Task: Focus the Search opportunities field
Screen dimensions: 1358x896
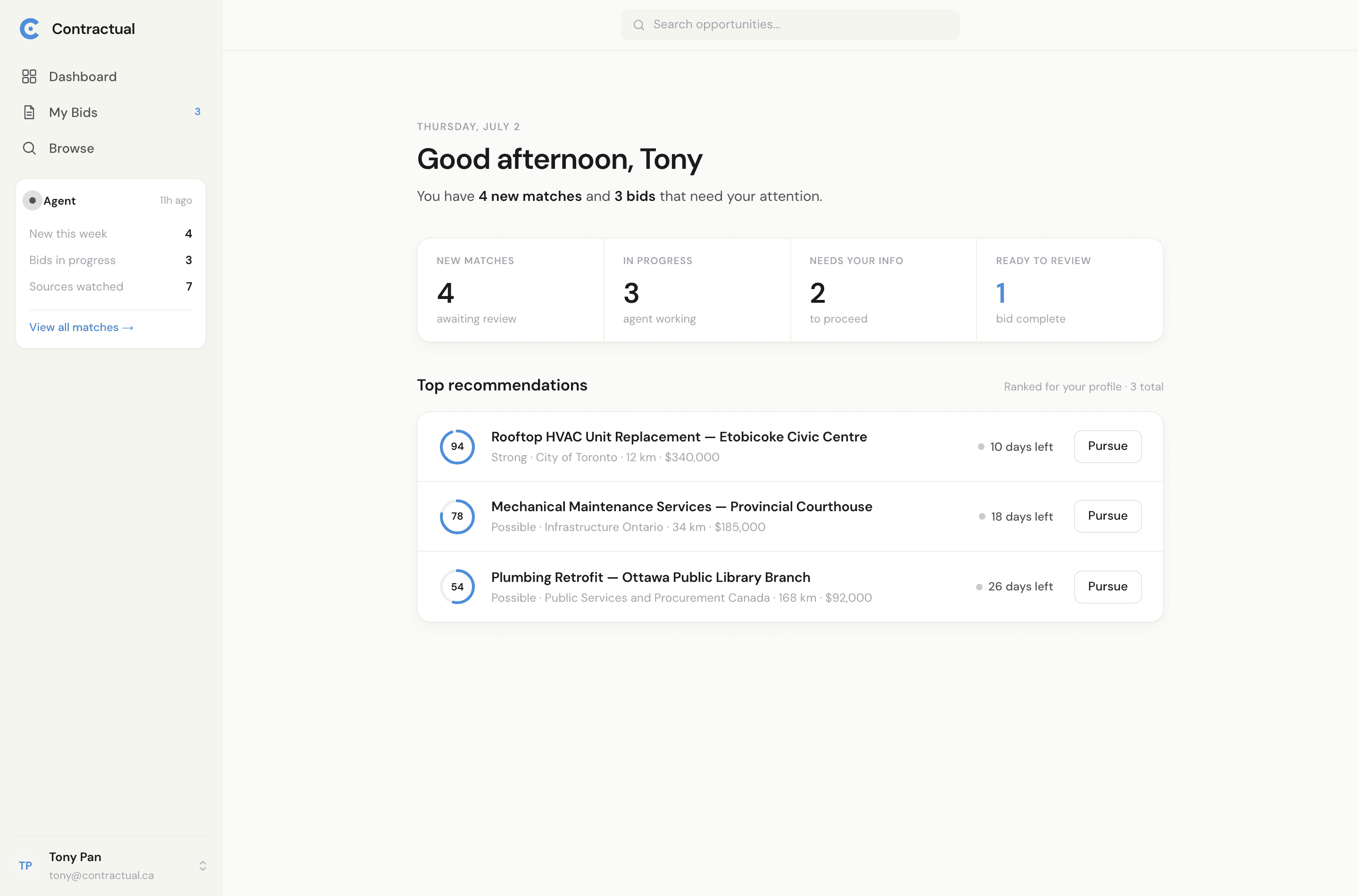Action: click(x=789, y=25)
